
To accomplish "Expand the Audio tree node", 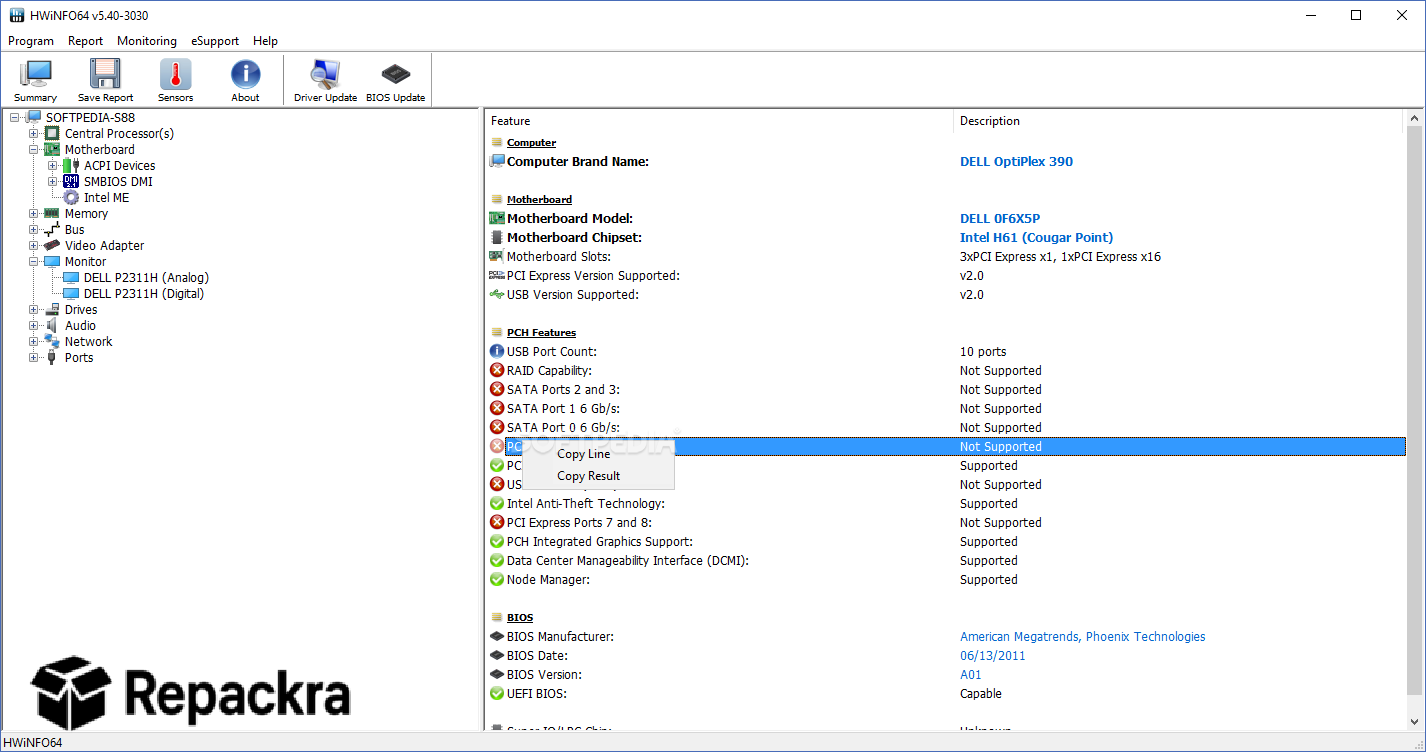I will tap(34, 326).
